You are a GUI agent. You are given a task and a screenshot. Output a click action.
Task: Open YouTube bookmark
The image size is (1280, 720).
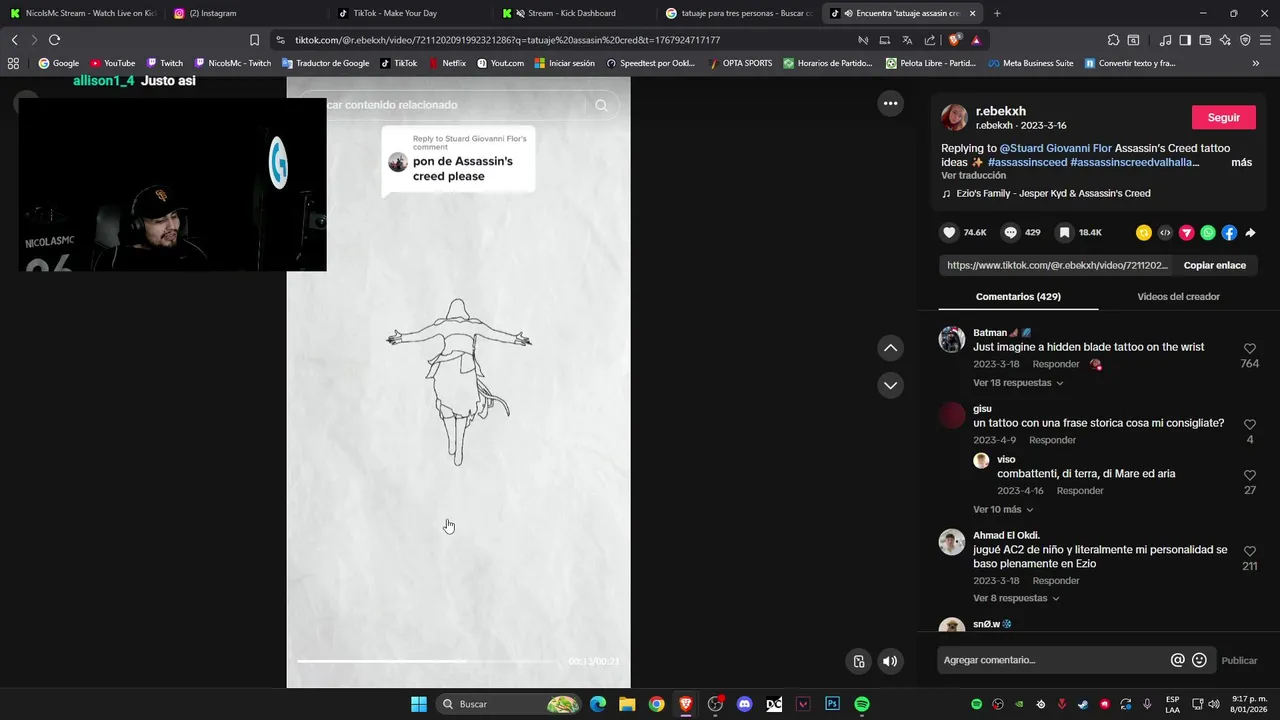click(112, 63)
